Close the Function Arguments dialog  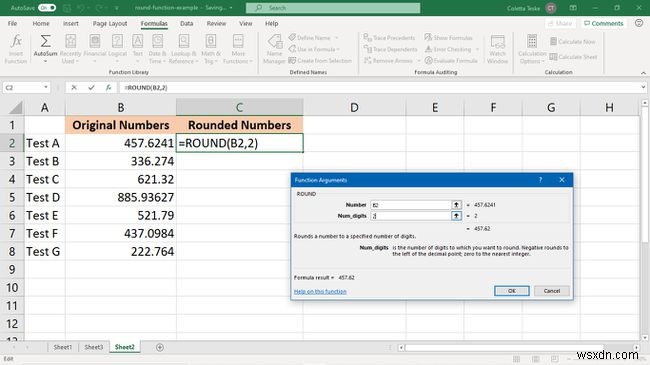tap(562, 180)
